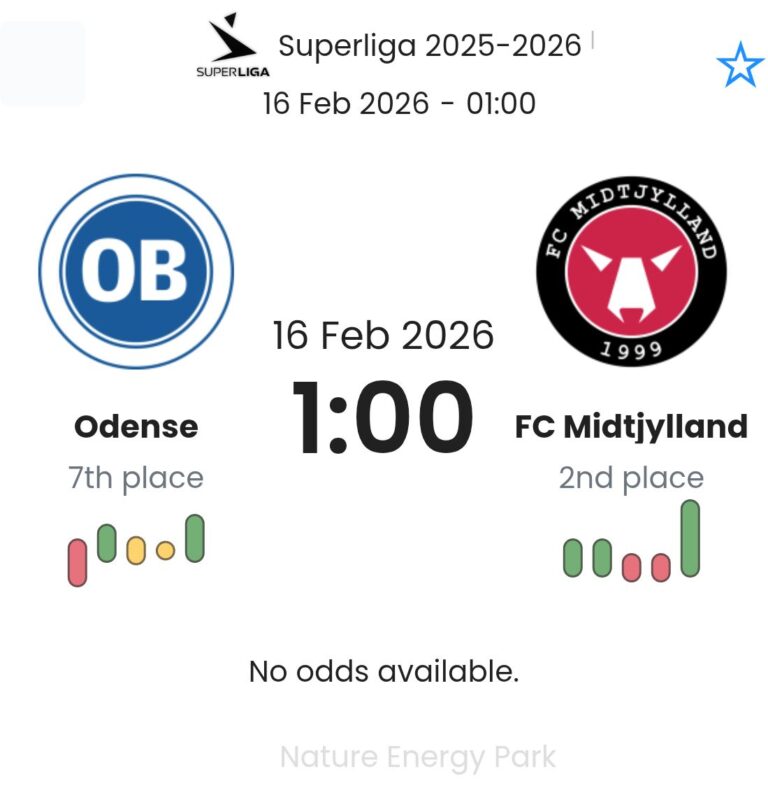Viewport: 768px width, 788px height.
Task: Open the Odense OB club crest
Action: click(136, 271)
